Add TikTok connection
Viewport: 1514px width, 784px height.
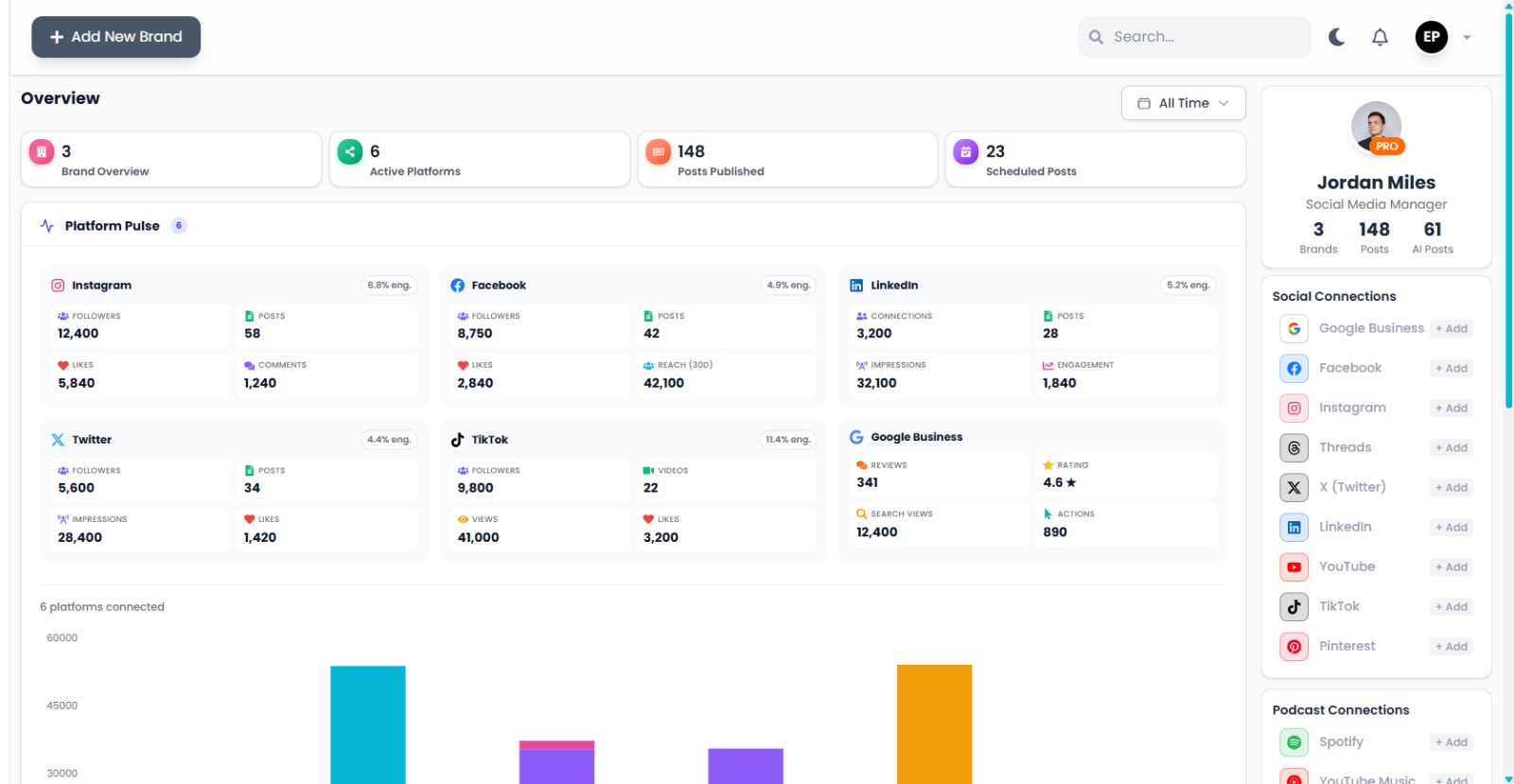(1452, 607)
